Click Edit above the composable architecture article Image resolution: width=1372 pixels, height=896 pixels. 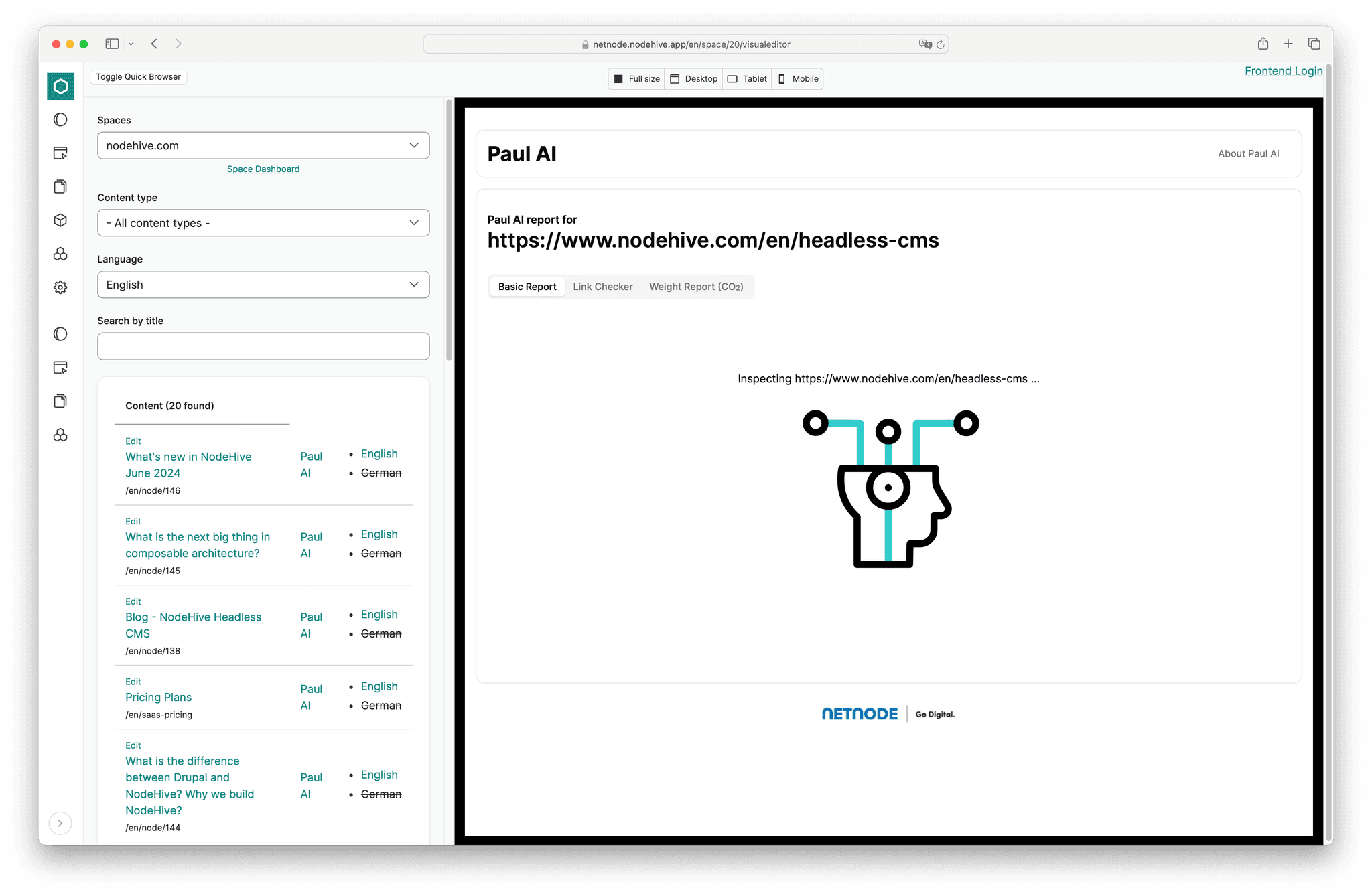(x=133, y=521)
